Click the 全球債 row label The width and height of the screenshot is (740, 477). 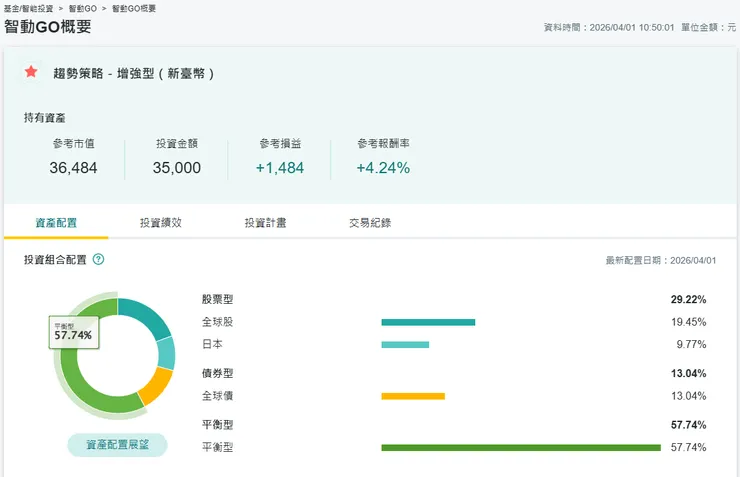point(218,395)
